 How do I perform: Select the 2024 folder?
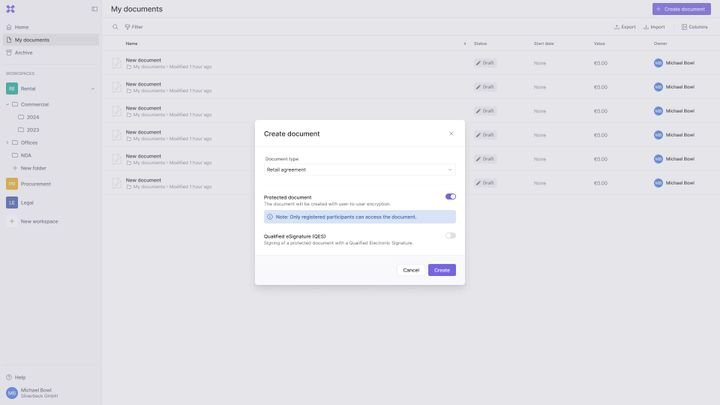(x=32, y=117)
